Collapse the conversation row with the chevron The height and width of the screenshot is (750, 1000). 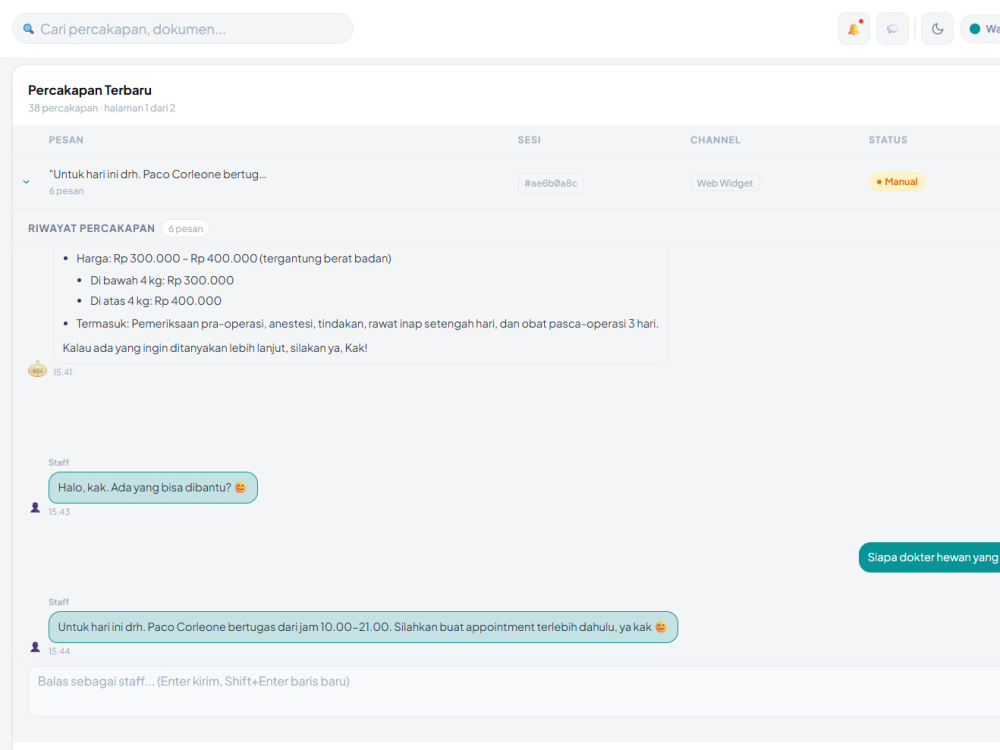coord(26,182)
